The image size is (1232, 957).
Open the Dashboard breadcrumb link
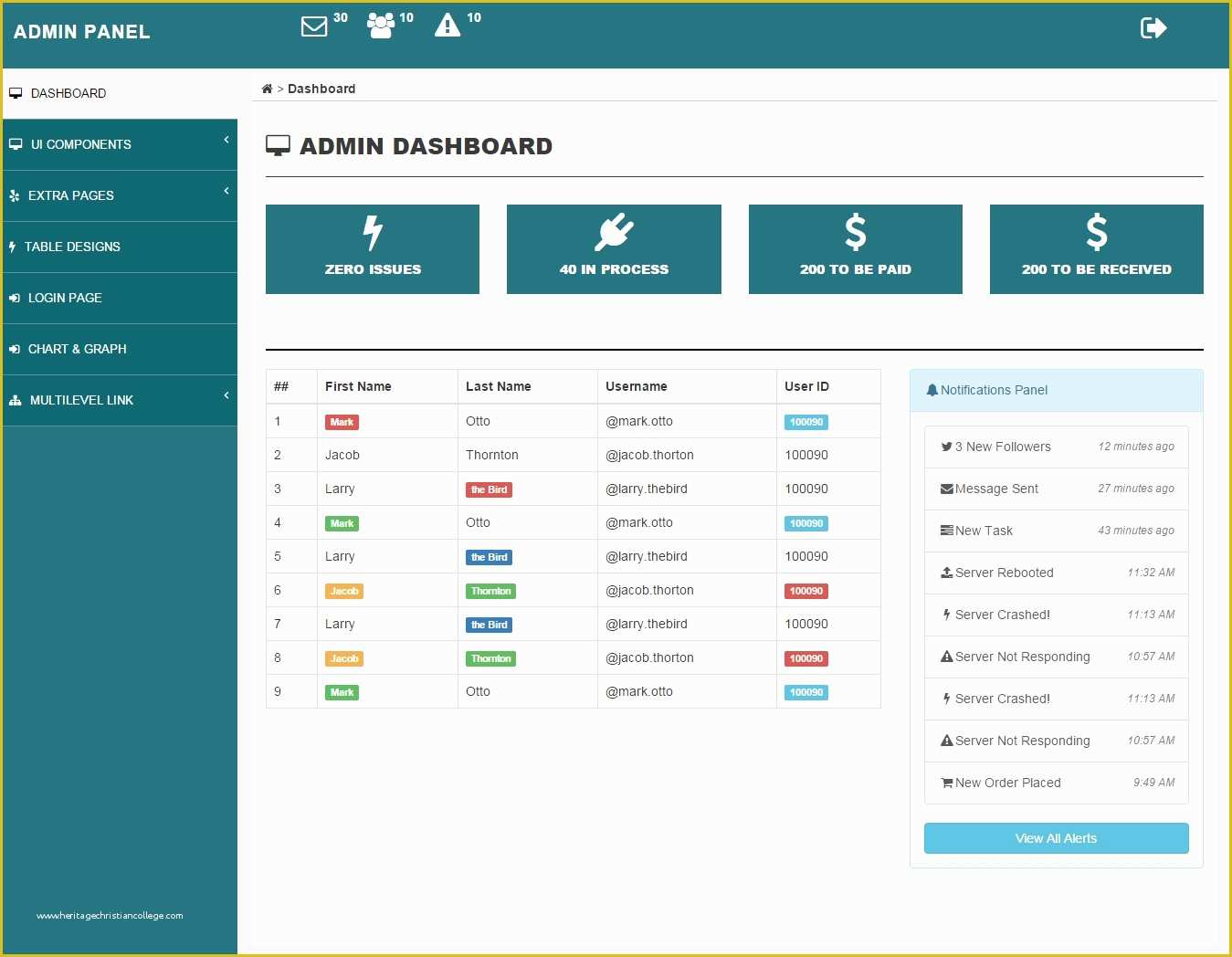(321, 88)
